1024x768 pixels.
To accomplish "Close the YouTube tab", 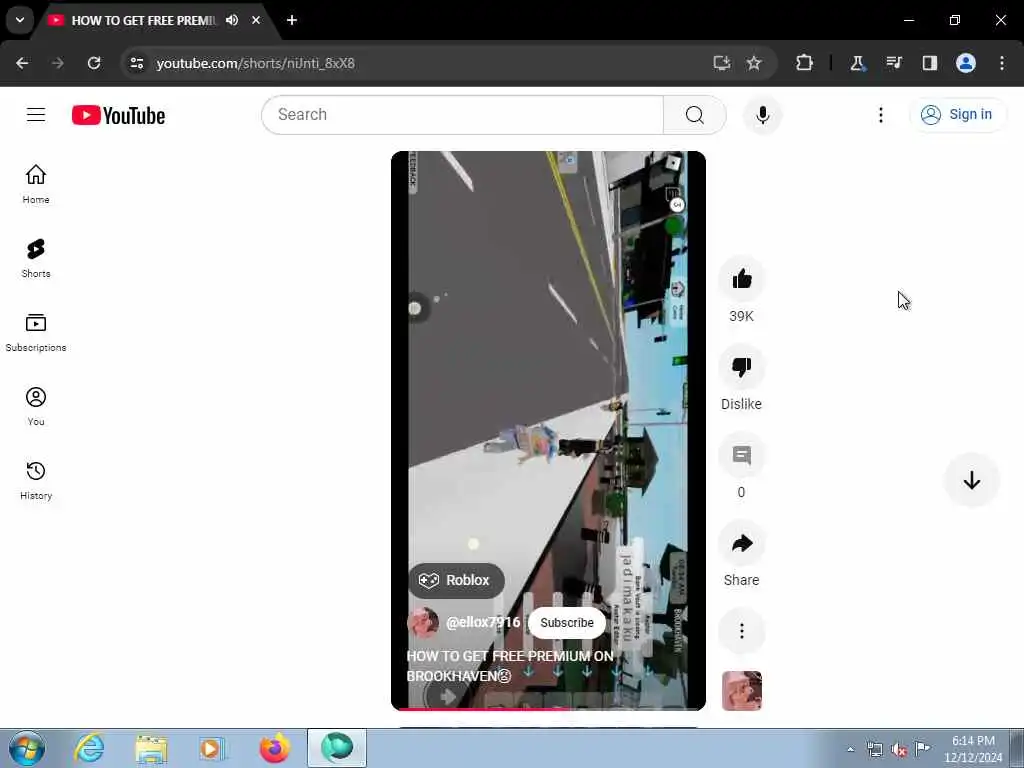I will (x=256, y=20).
